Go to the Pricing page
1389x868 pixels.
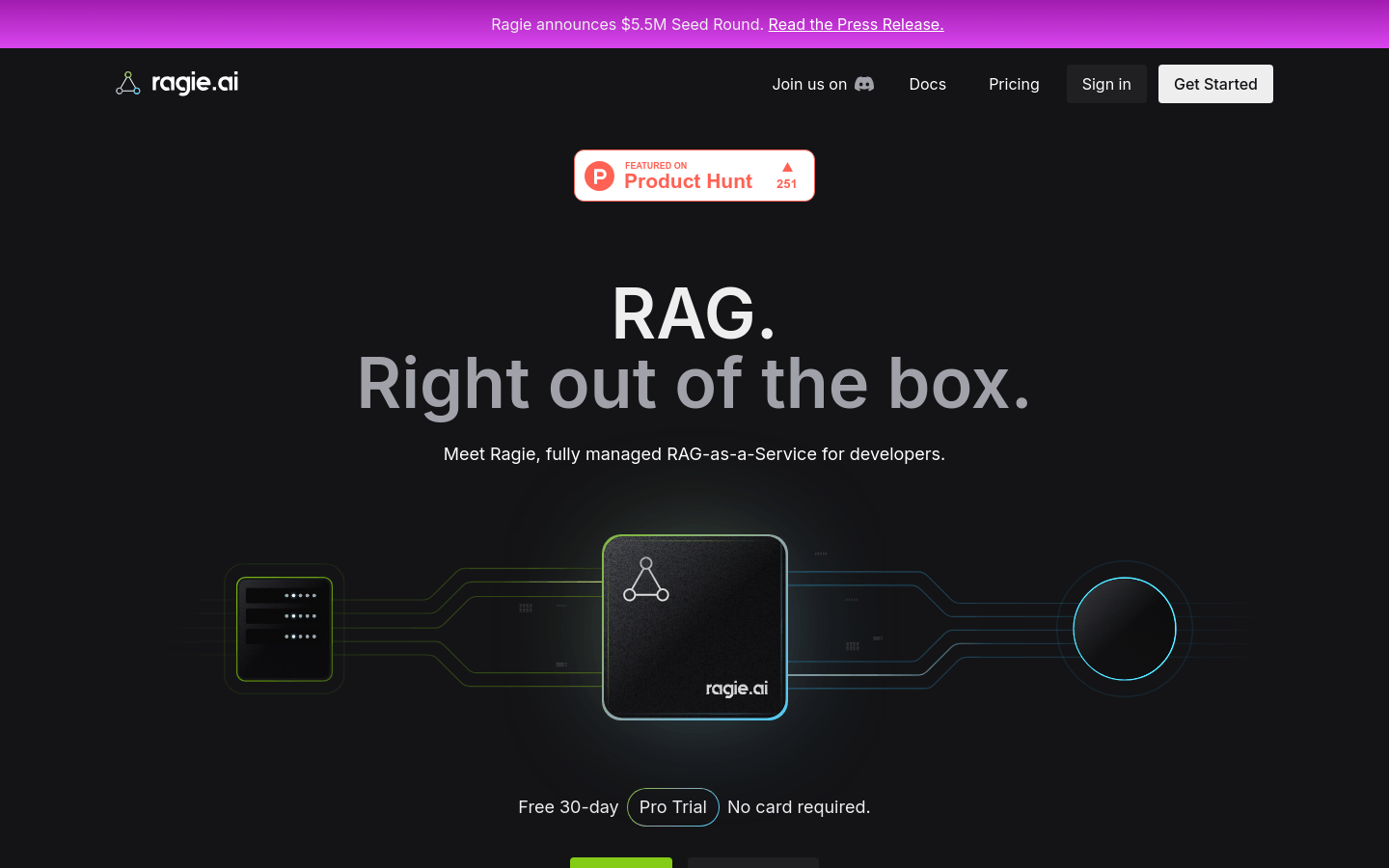click(x=1014, y=84)
